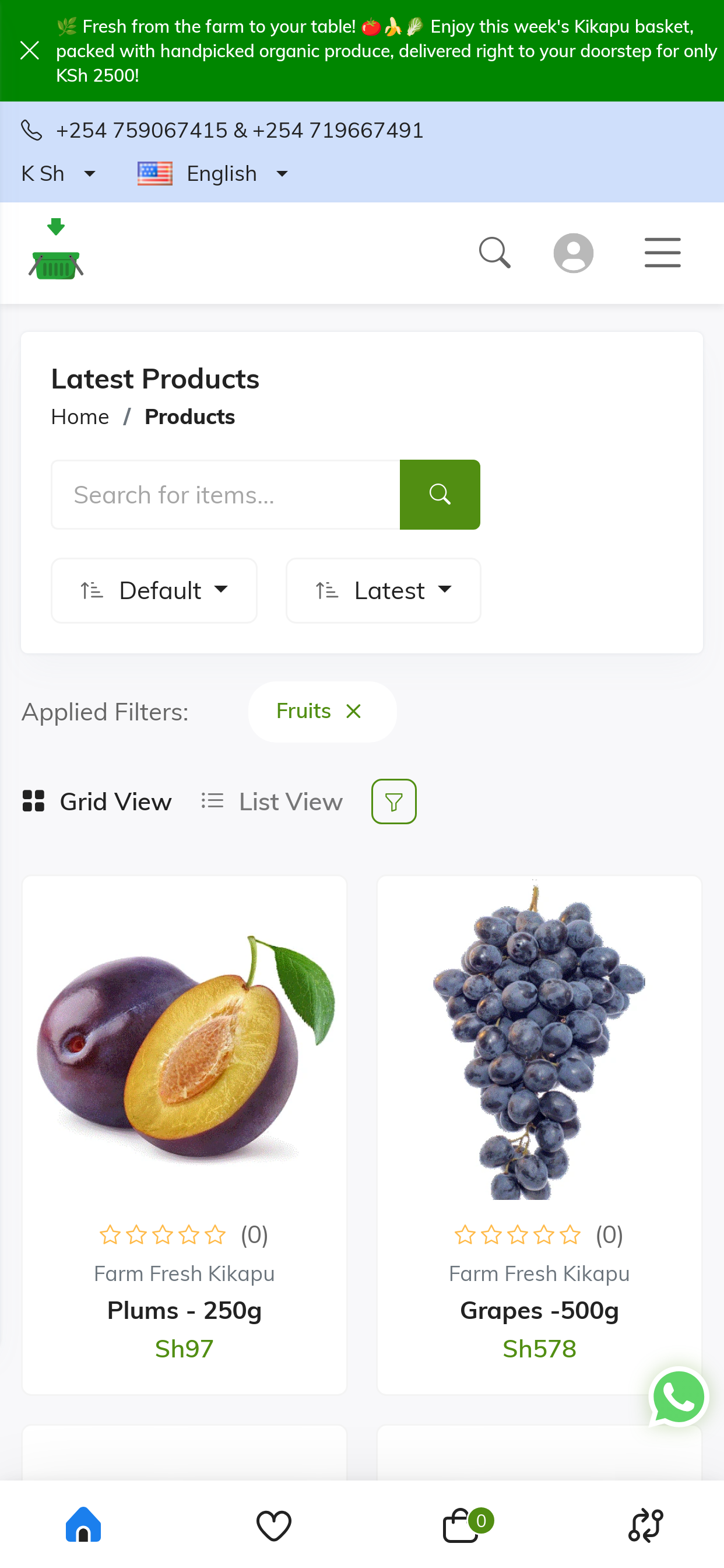Open the WhatsApp chat bubble

pos(678,1397)
